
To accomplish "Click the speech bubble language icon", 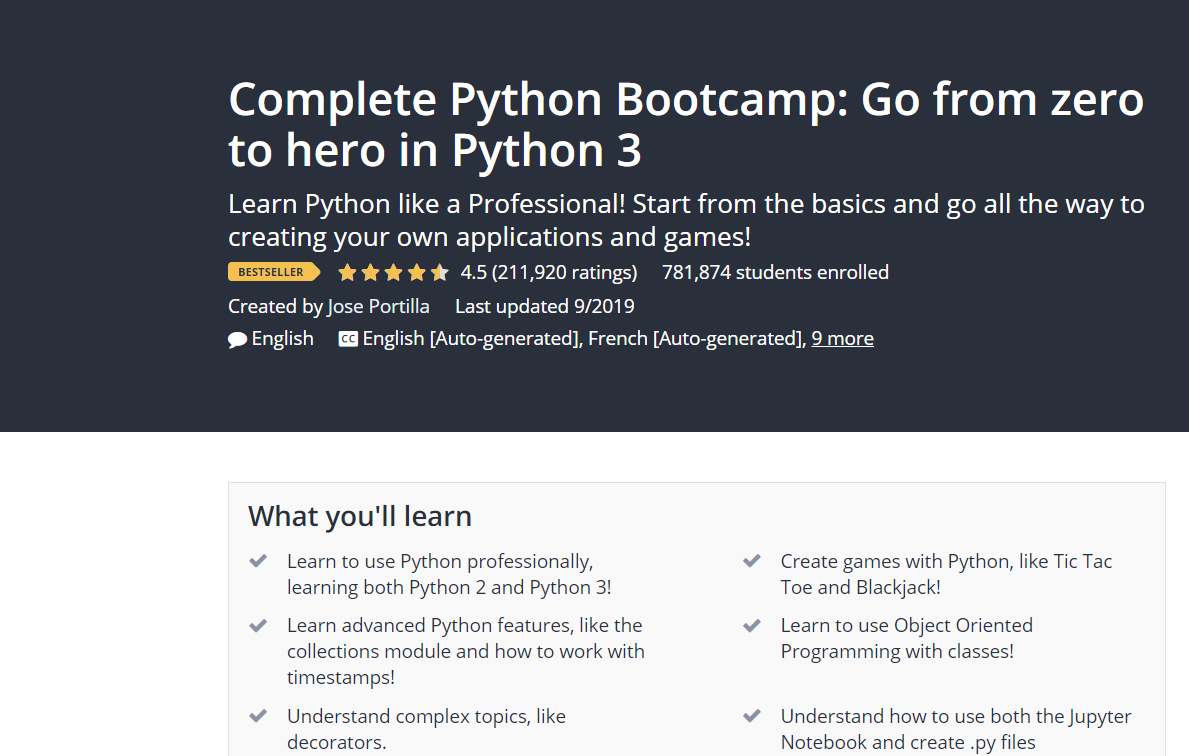I will [237, 338].
